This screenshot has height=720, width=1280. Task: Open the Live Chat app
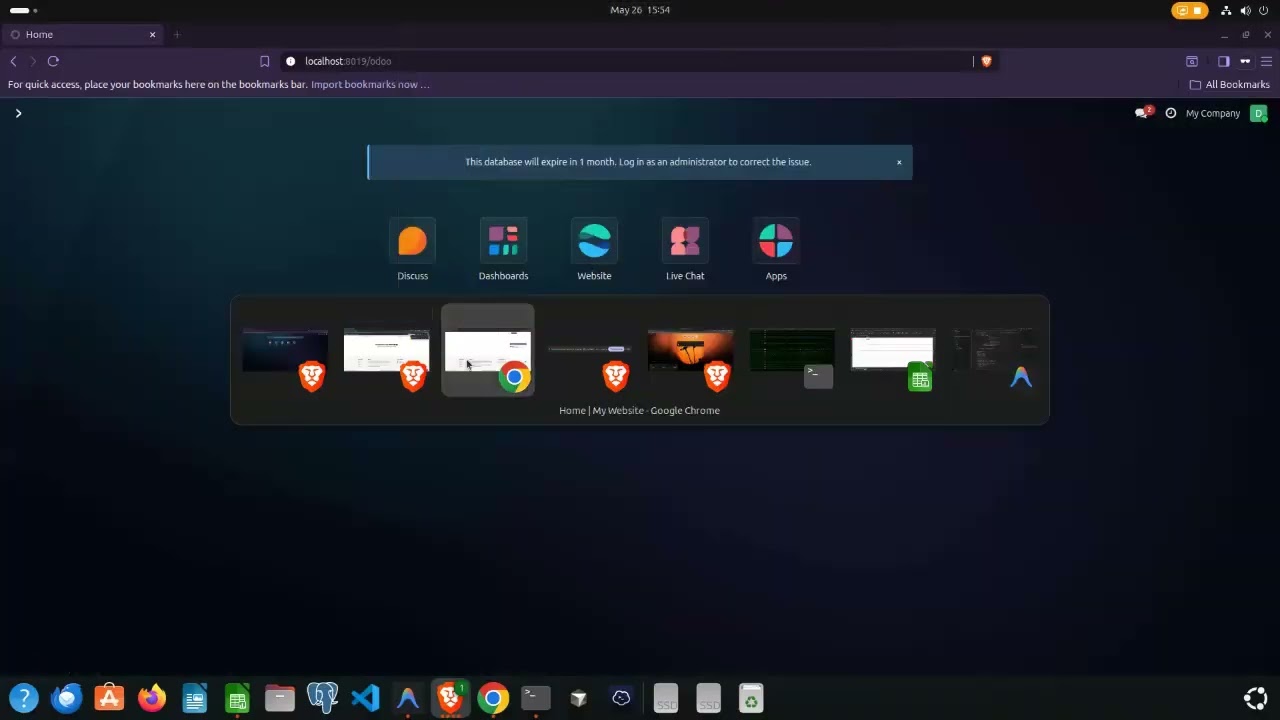pos(685,242)
